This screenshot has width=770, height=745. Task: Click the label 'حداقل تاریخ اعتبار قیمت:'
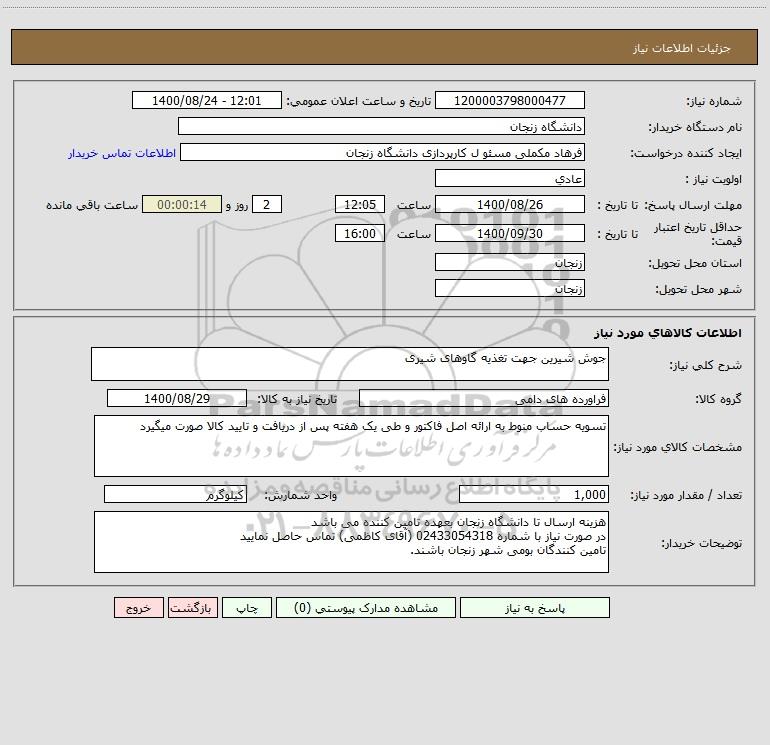(x=697, y=234)
